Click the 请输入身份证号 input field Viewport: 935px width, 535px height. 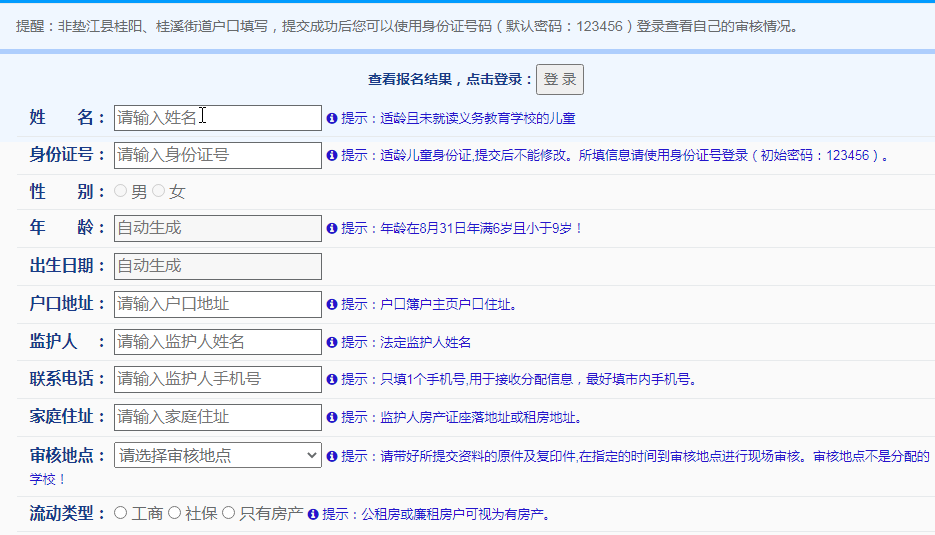[218, 155]
